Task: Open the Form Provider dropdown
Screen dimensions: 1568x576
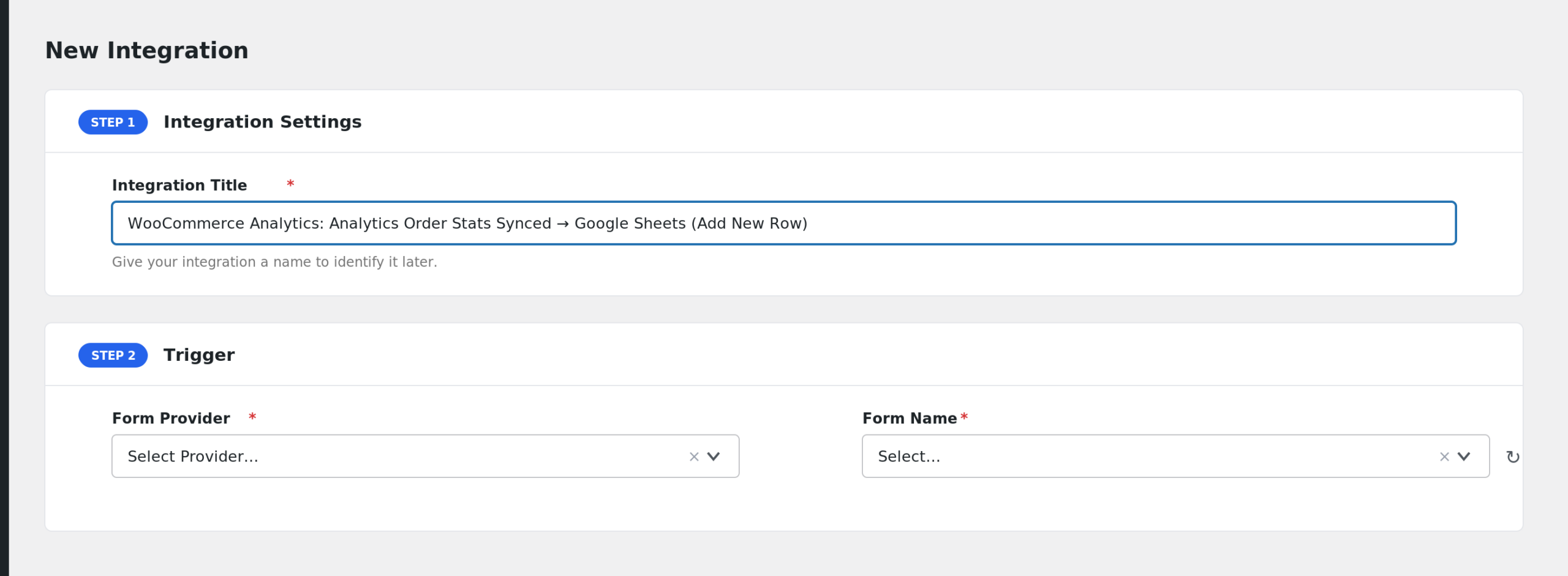Action: (425, 457)
